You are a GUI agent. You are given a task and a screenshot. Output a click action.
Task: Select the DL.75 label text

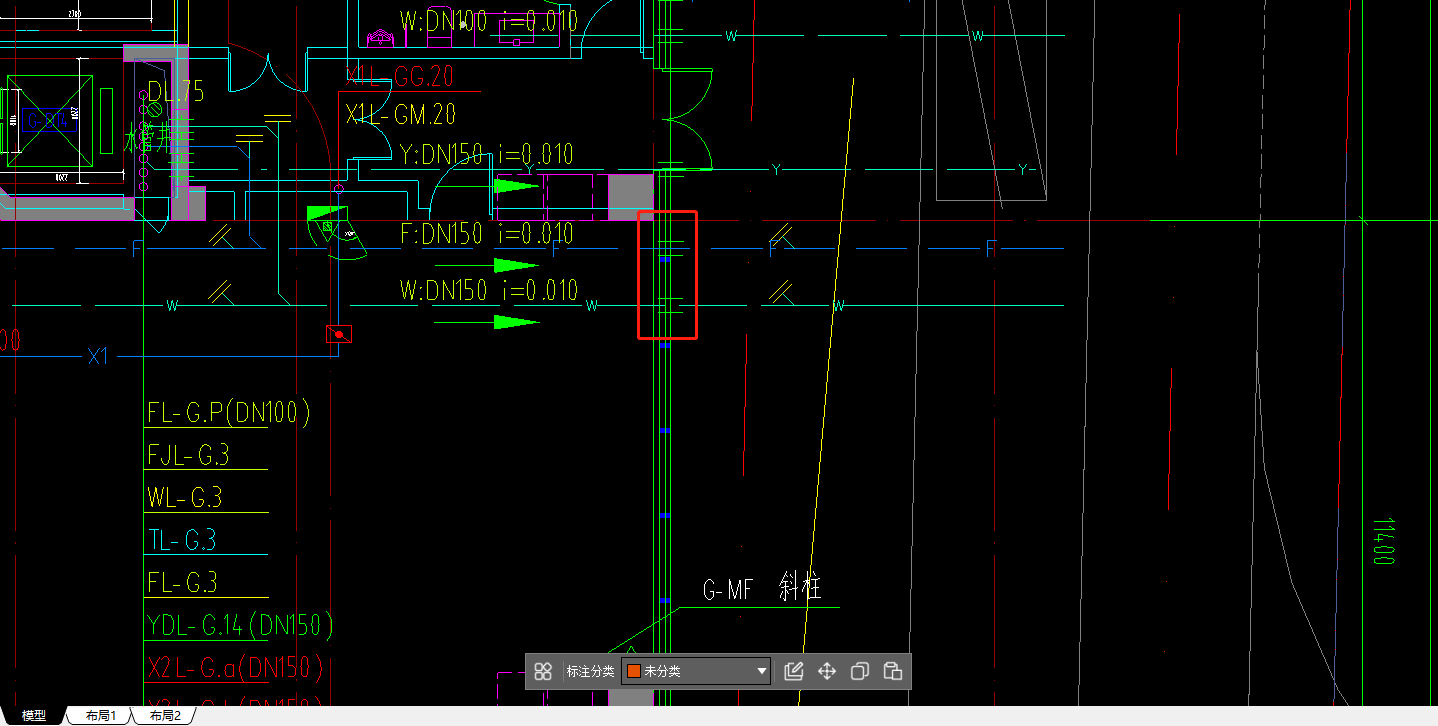click(x=176, y=92)
